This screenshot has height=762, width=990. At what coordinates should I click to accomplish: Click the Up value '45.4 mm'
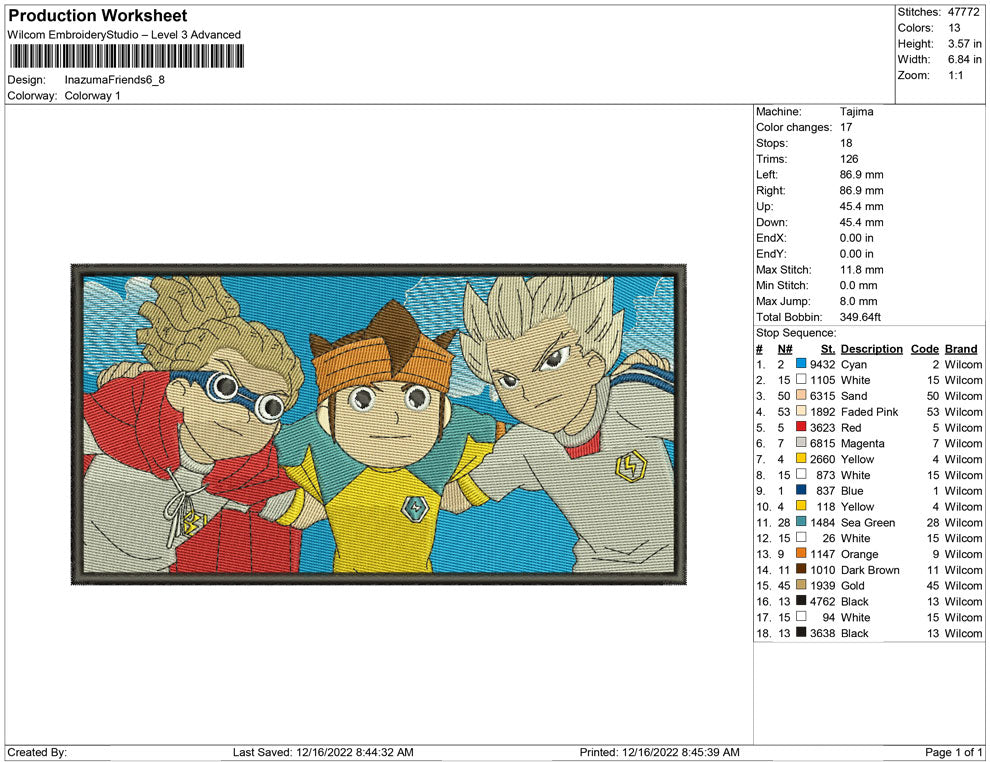tap(862, 206)
